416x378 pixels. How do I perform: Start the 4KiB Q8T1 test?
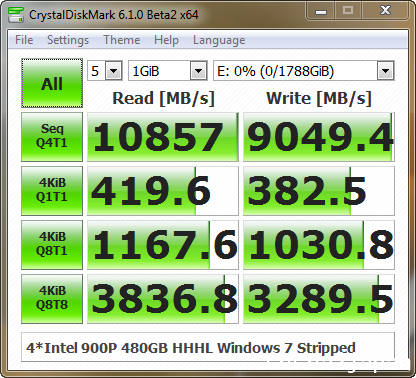52,245
